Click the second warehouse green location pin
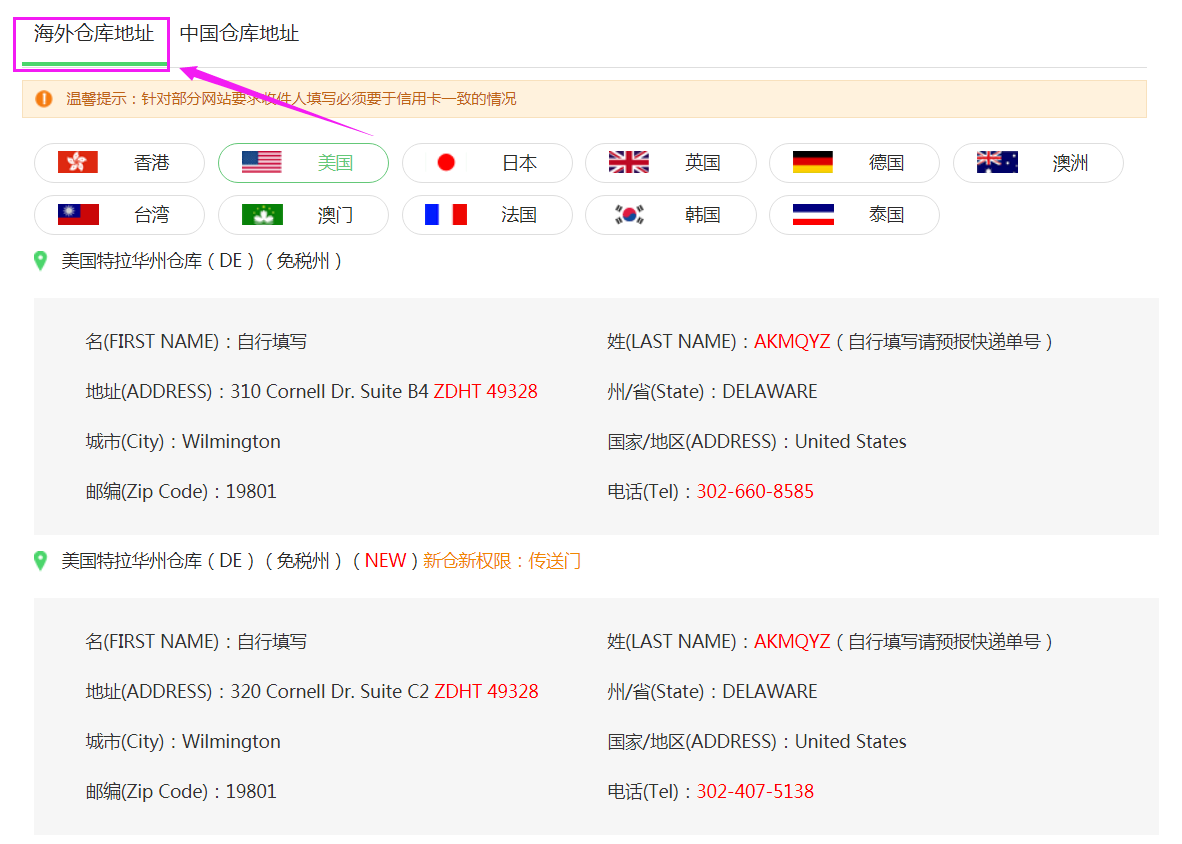 point(40,561)
